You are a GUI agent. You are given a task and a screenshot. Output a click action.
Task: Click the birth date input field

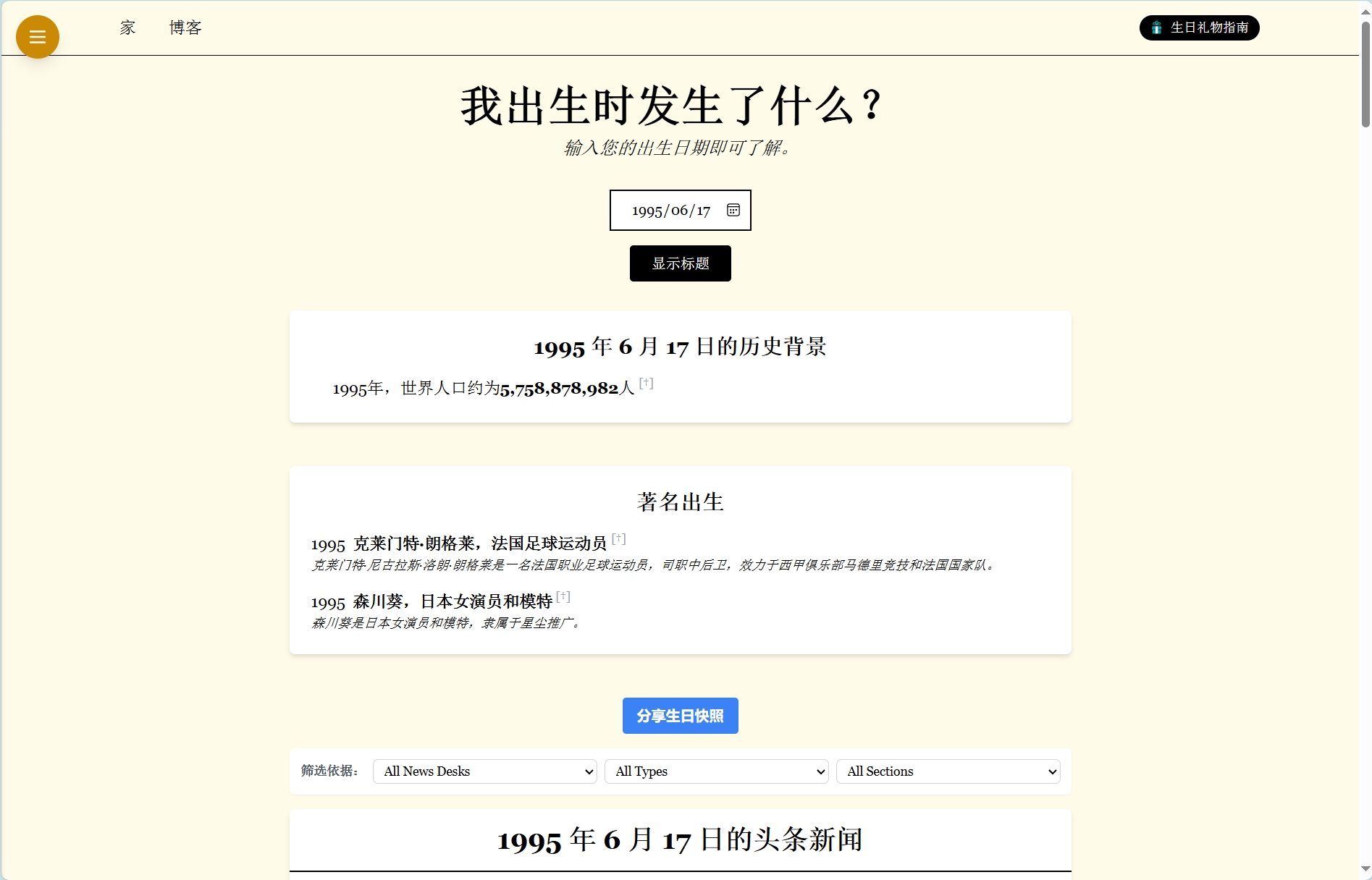670,211
